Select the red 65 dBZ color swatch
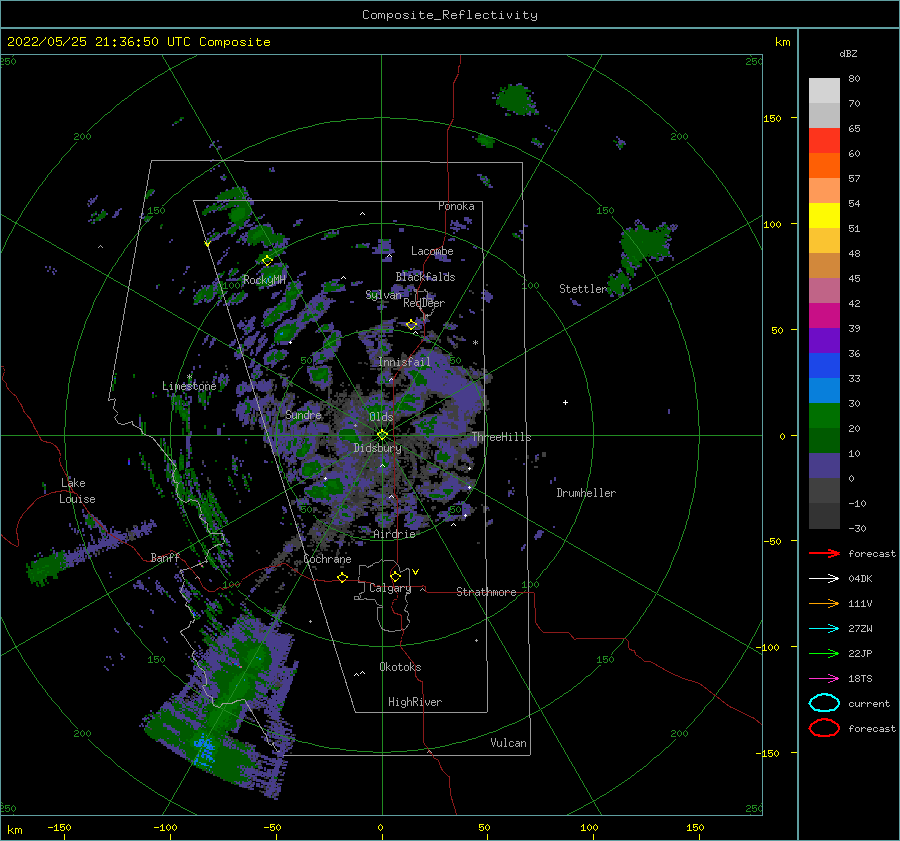Image resolution: width=900 pixels, height=841 pixels. click(x=824, y=141)
